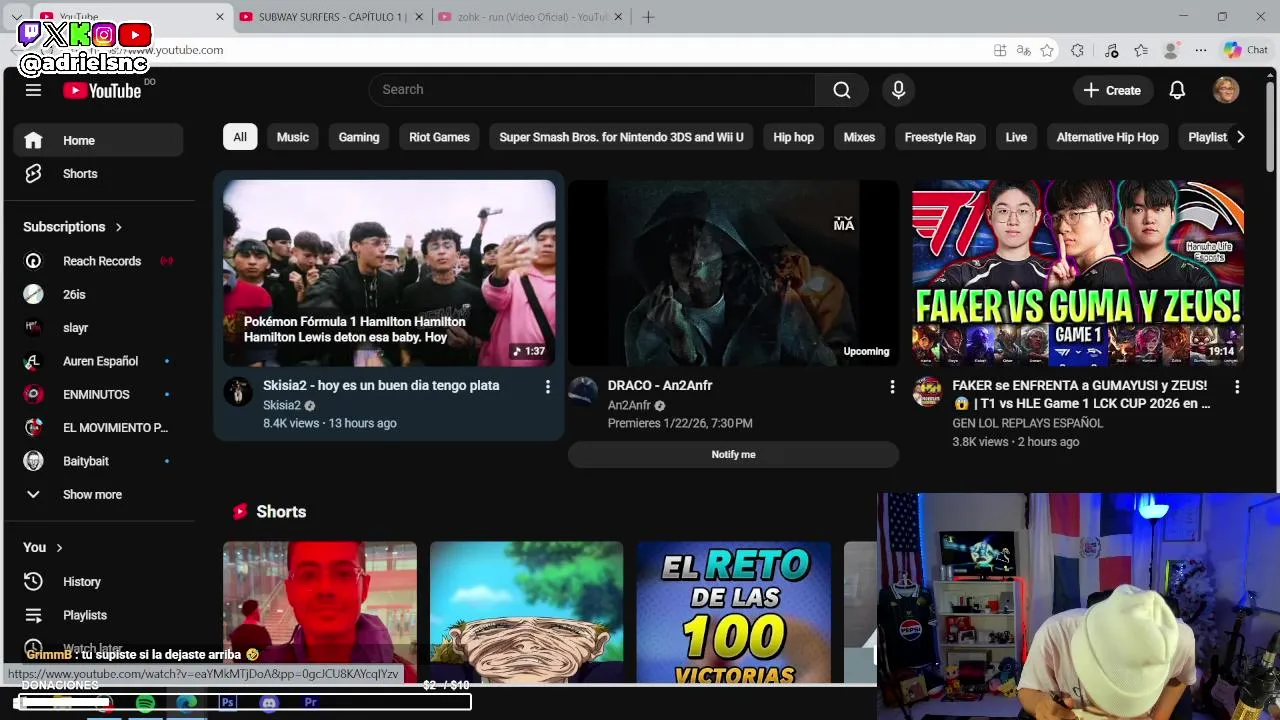Click GEN LOL REPLAYS channel avatar
Image resolution: width=1280 pixels, height=720 pixels.
coord(927,391)
